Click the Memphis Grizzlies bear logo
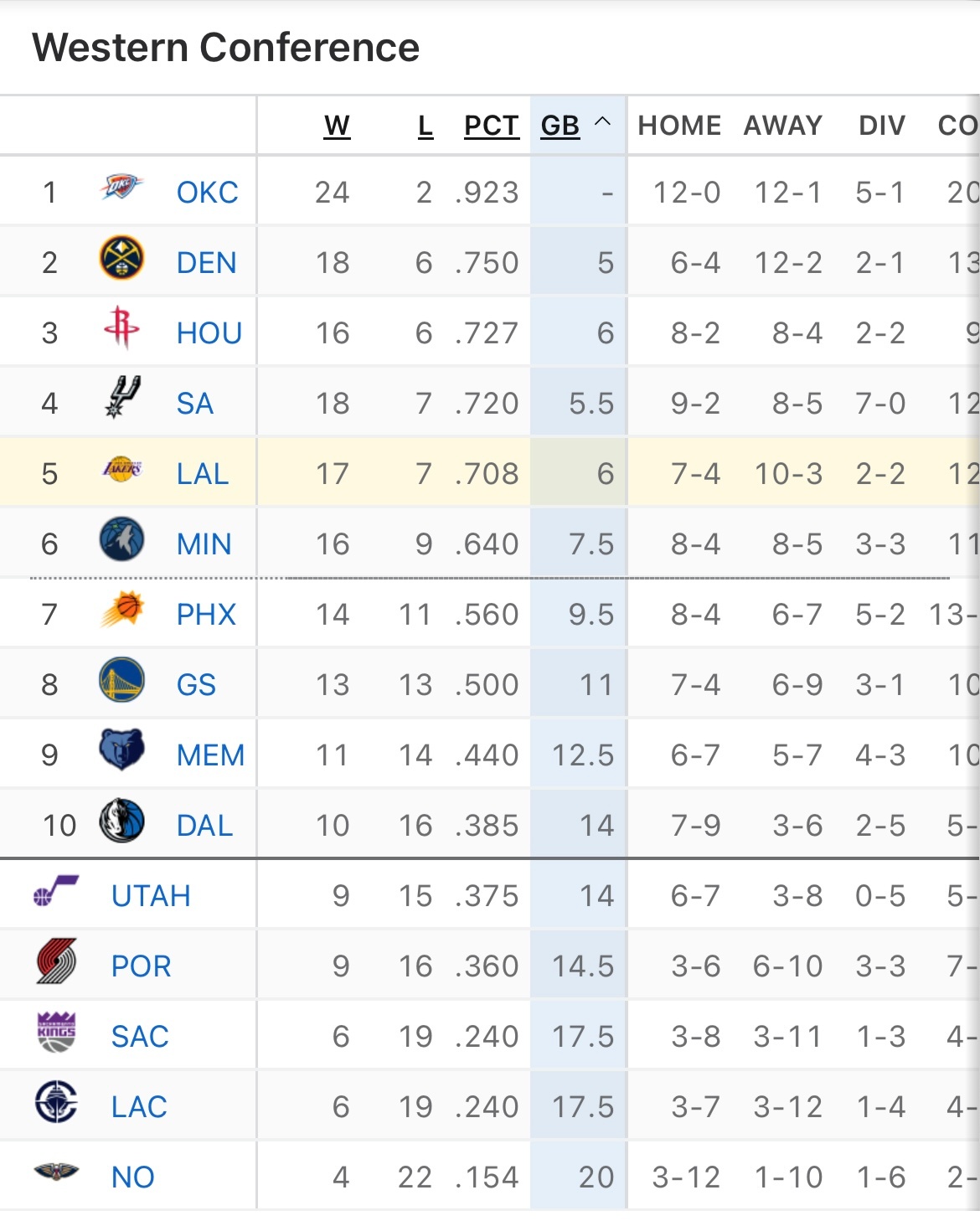The width and height of the screenshot is (980, 1221). point(121,750)
